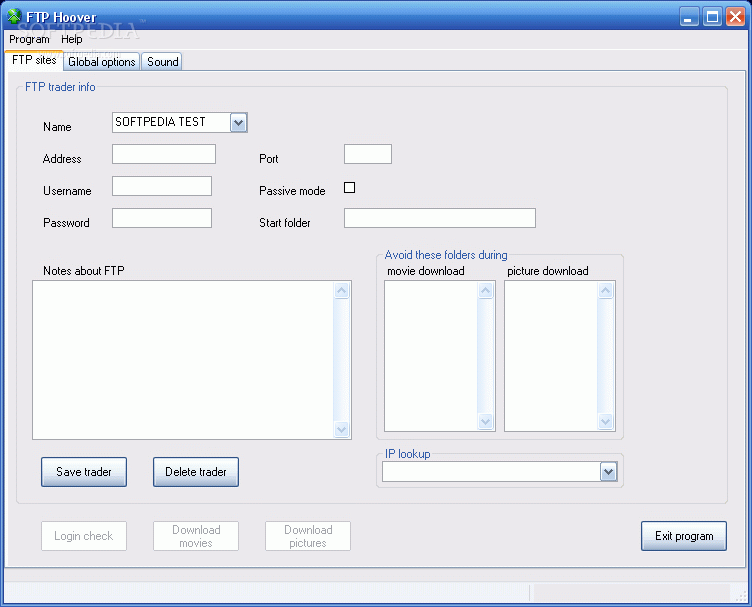The image size is (752, 607).
Task: Maximize the FTP Hoover window
Action: (712, 17)
